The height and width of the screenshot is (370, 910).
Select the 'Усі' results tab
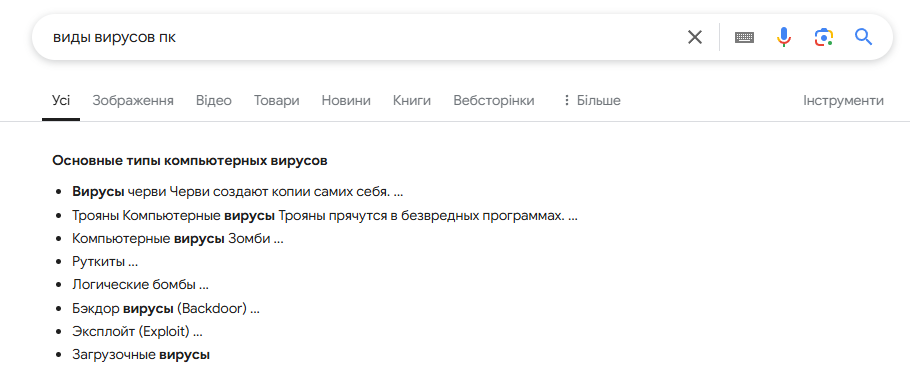pyautogui.click(x=61, y=101)
